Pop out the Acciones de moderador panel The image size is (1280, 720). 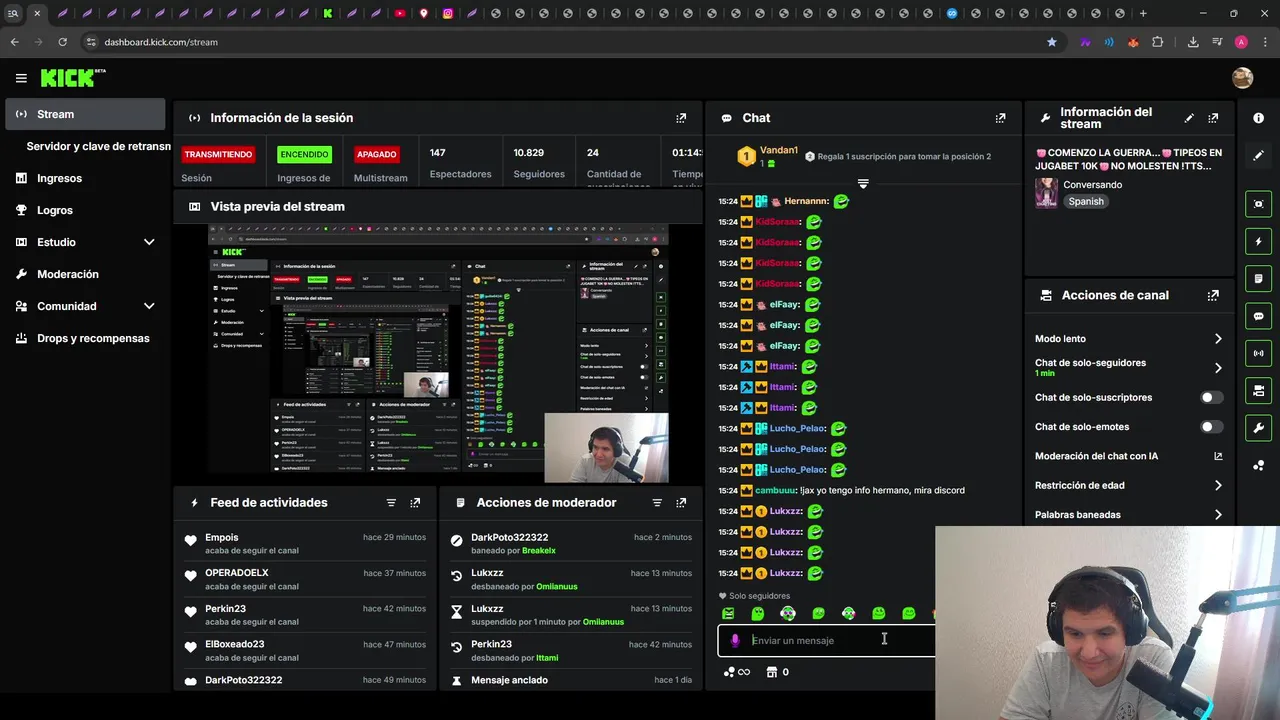tap(681, 503)
